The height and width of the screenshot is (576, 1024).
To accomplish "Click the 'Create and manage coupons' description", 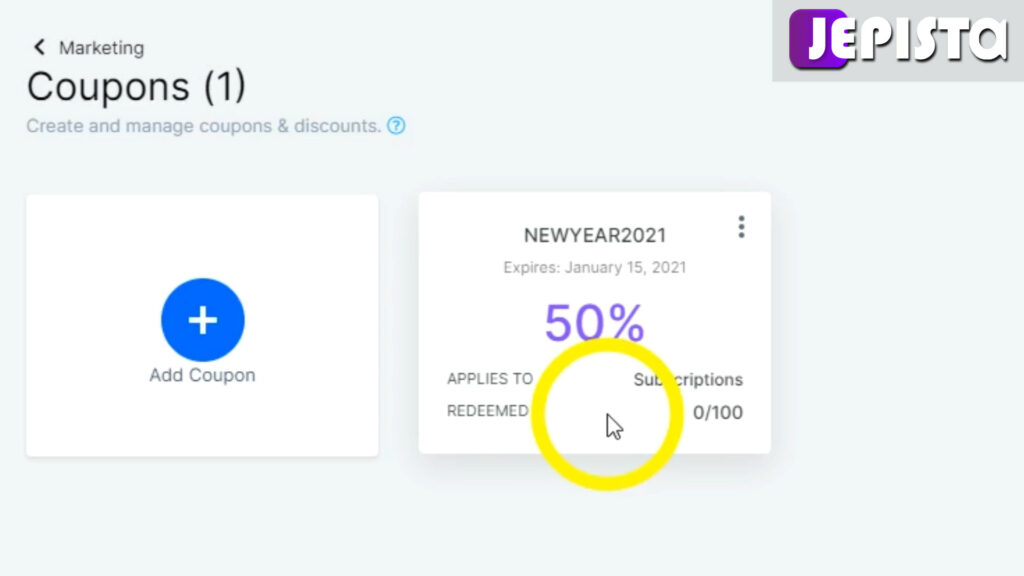I will coord(204,125).
